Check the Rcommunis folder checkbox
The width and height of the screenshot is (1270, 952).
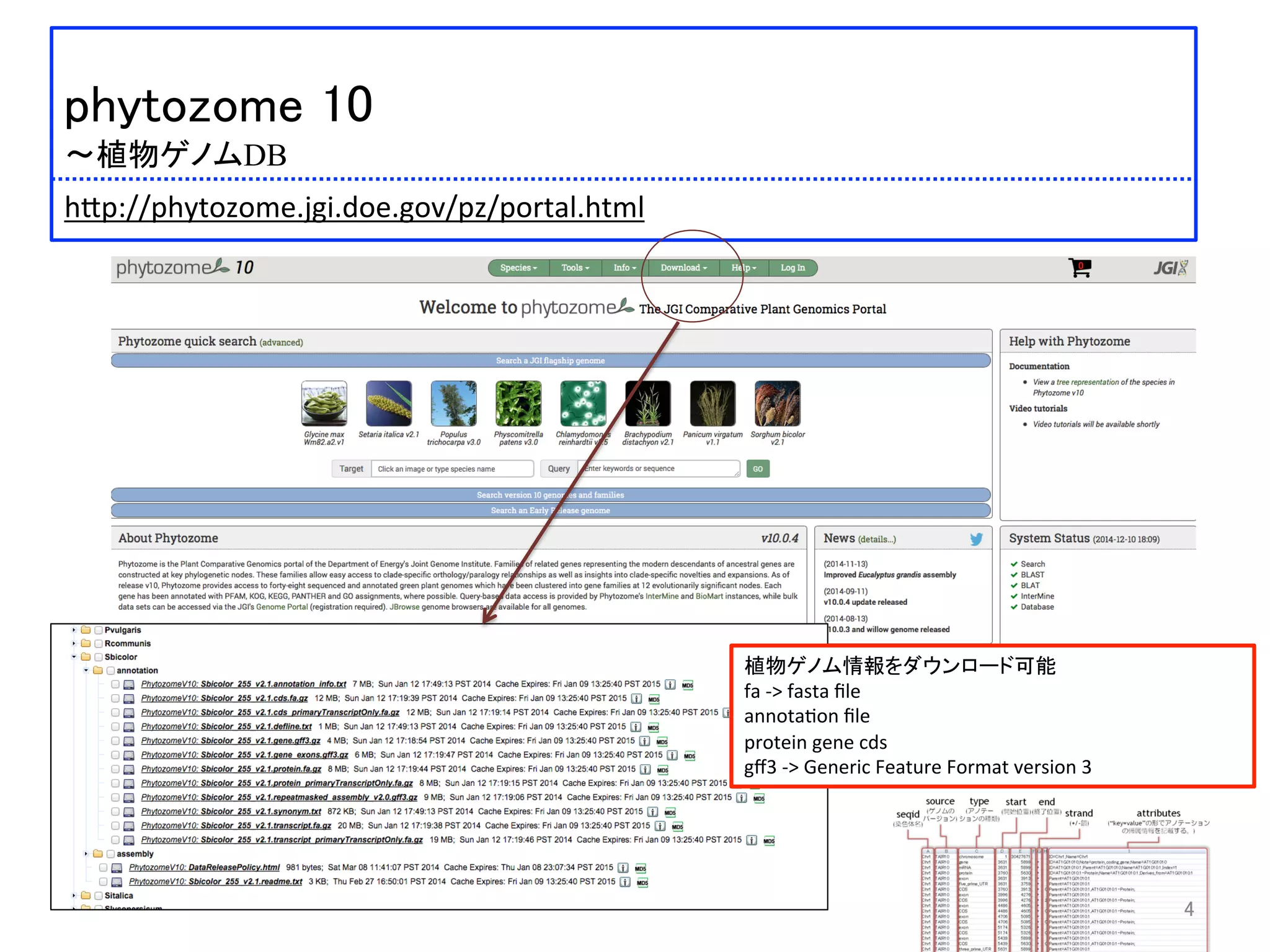click(x=99, y=644)
